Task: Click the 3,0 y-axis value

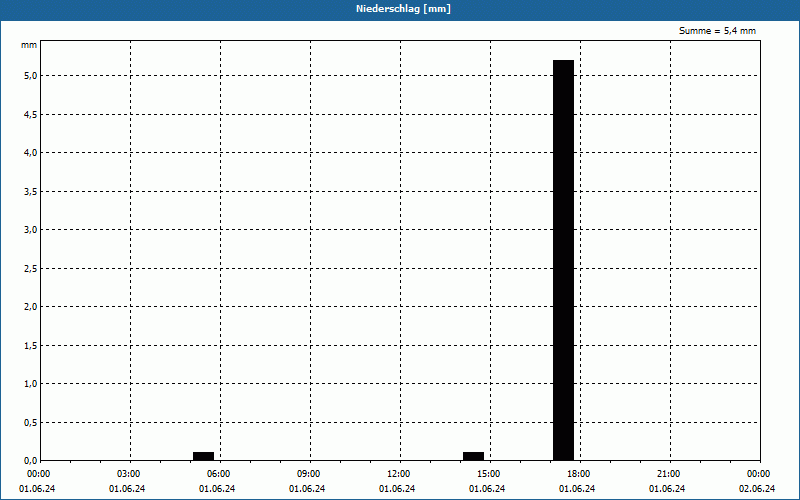Action: point(31,230)
